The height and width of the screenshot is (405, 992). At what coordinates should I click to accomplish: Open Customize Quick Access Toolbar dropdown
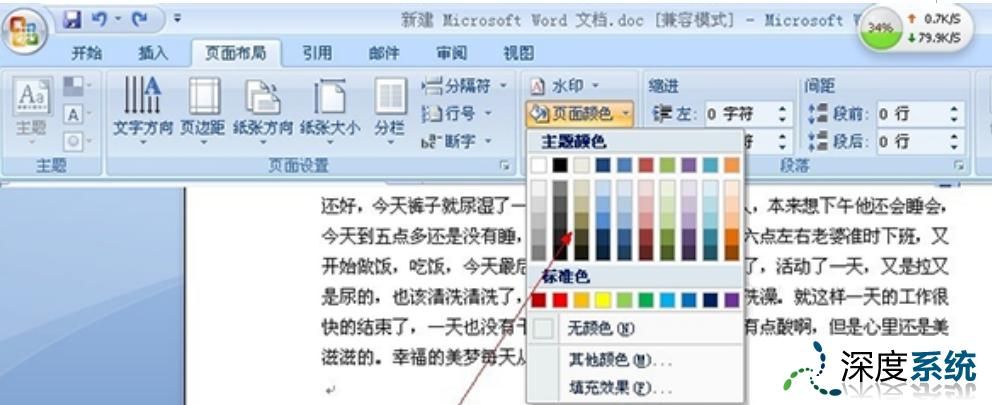(x=178, y=20)
